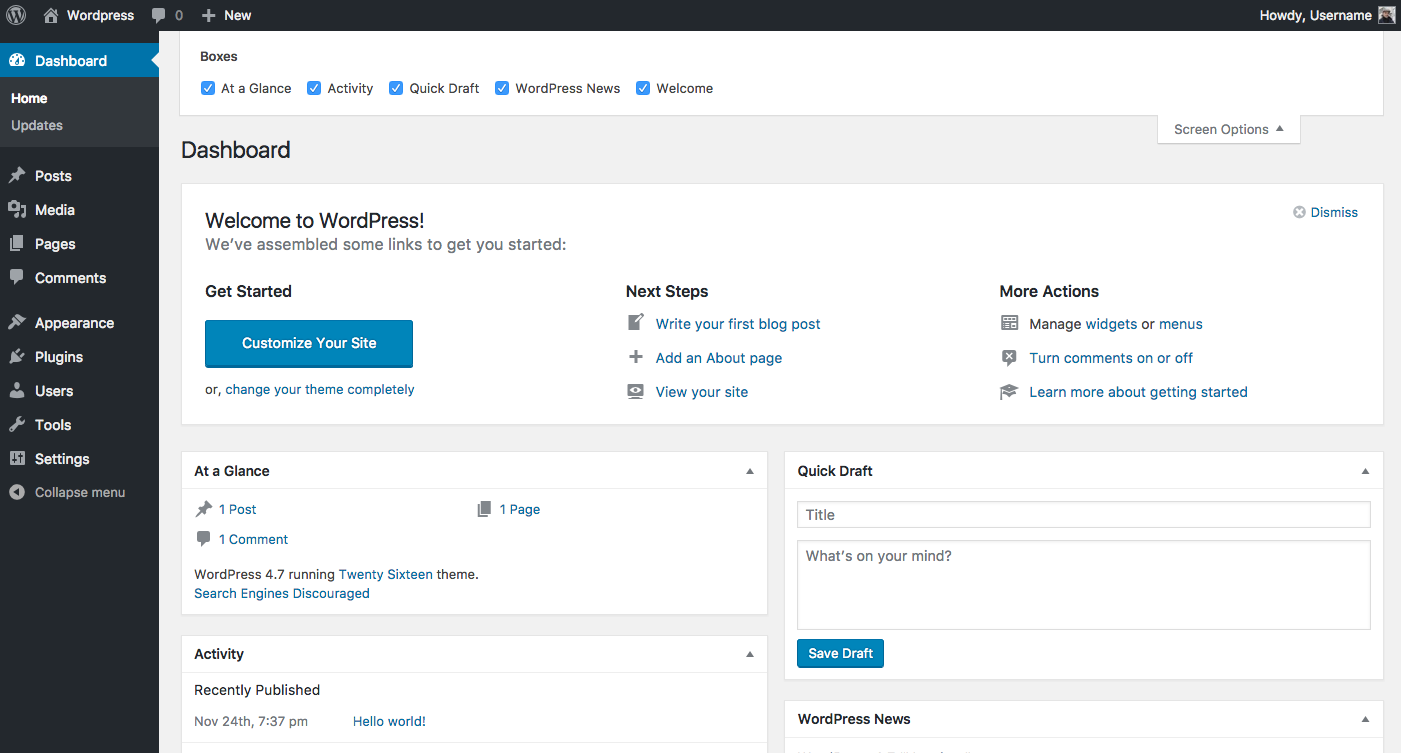Open the WordPress logo menu
The height and width of the screenshot is (753, 1401).
click(16, 15)
